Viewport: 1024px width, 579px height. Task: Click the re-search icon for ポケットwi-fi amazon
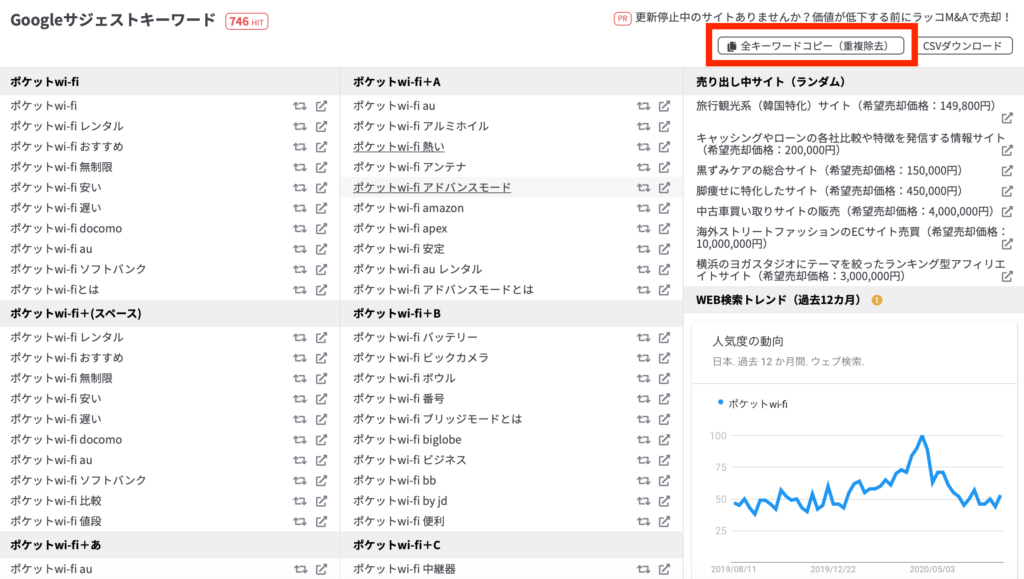click(643, 208)
